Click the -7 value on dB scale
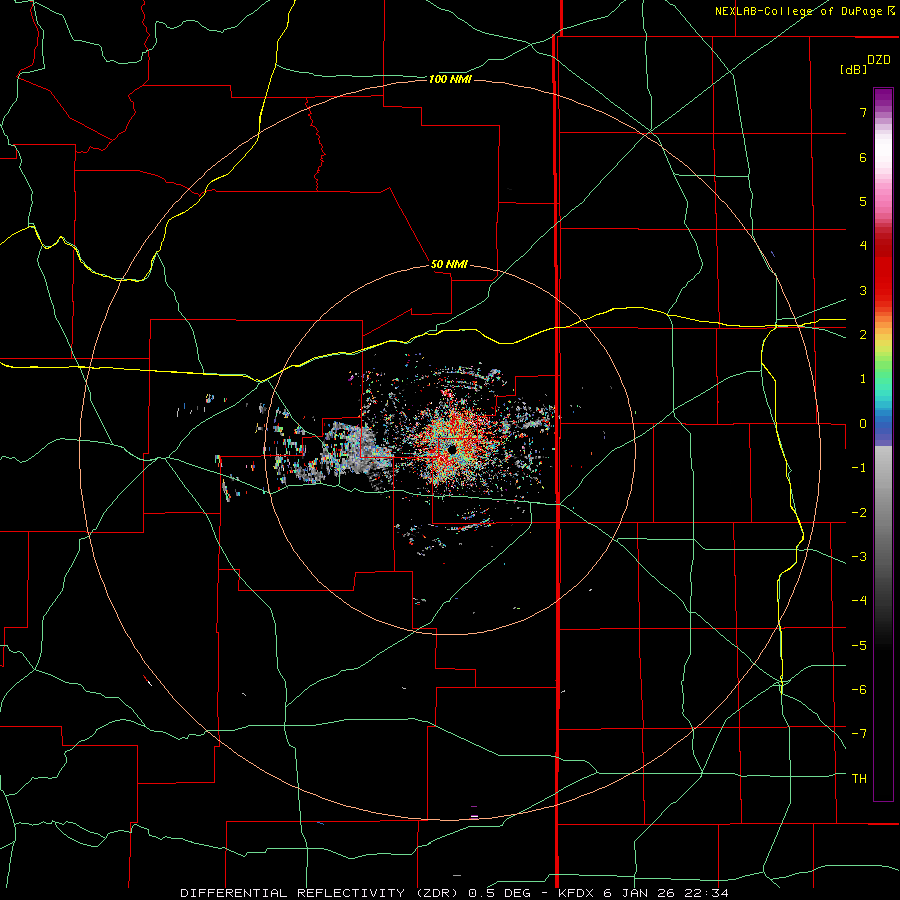The image size is (900, 900). click(x=859, y=734)
